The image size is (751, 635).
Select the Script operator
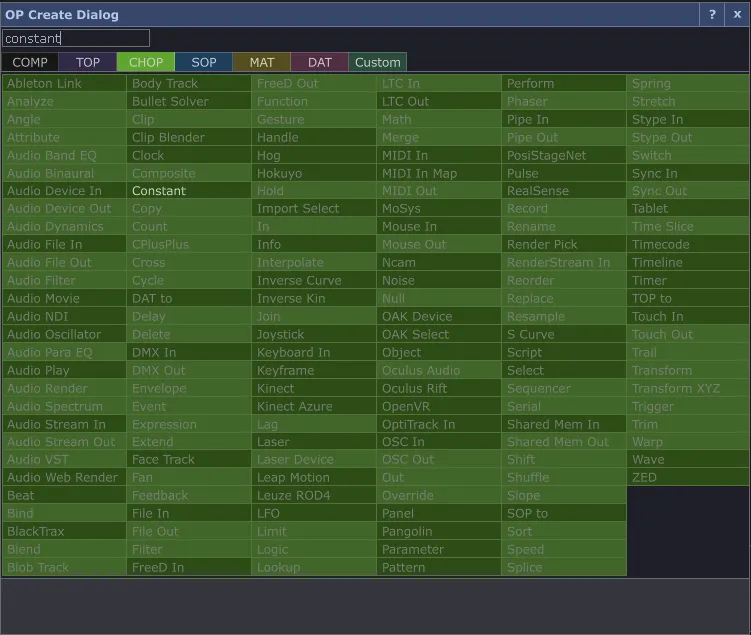tap(564, 352)
